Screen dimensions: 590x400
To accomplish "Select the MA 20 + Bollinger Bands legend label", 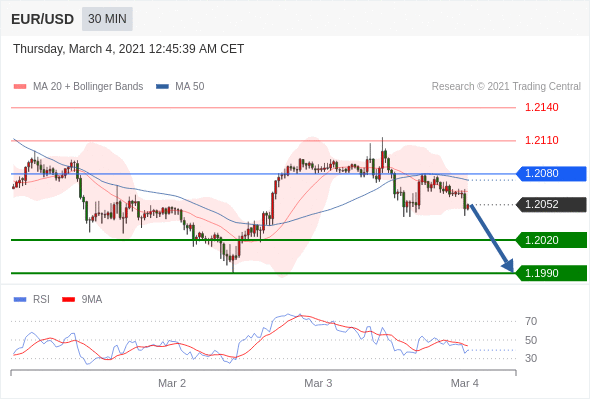I will (88, 87).
